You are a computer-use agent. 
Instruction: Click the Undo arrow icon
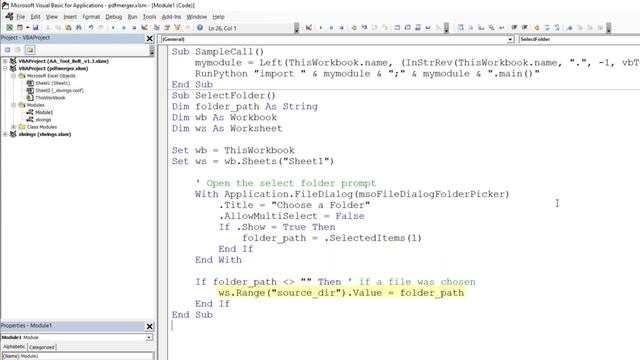point(91,28)
